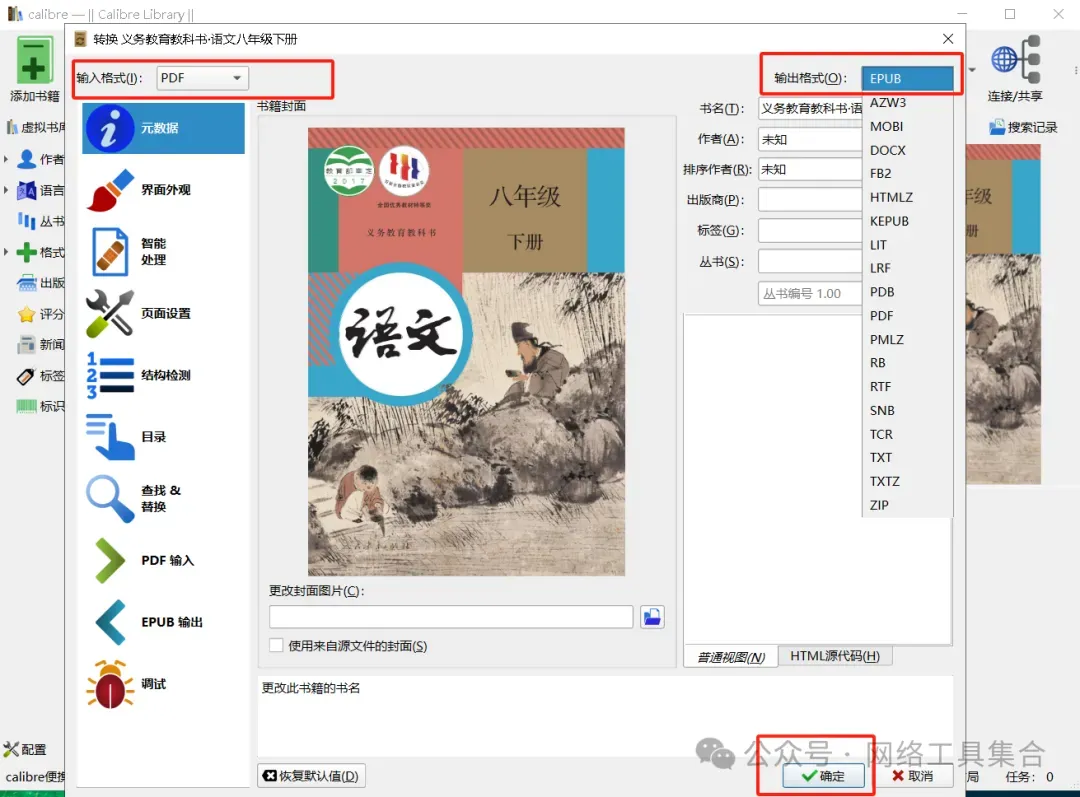The width and height of the screenshot is (1080, 797).
Task: Expand the 作者 tree node in calibre
Action: pos(6,159)
